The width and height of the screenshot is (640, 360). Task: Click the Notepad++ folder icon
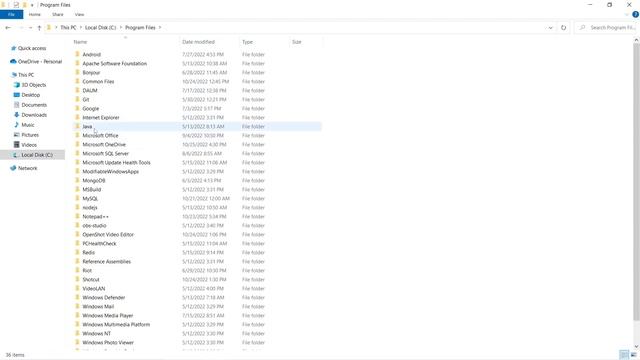pyautogui.click(x=78, y=216)
